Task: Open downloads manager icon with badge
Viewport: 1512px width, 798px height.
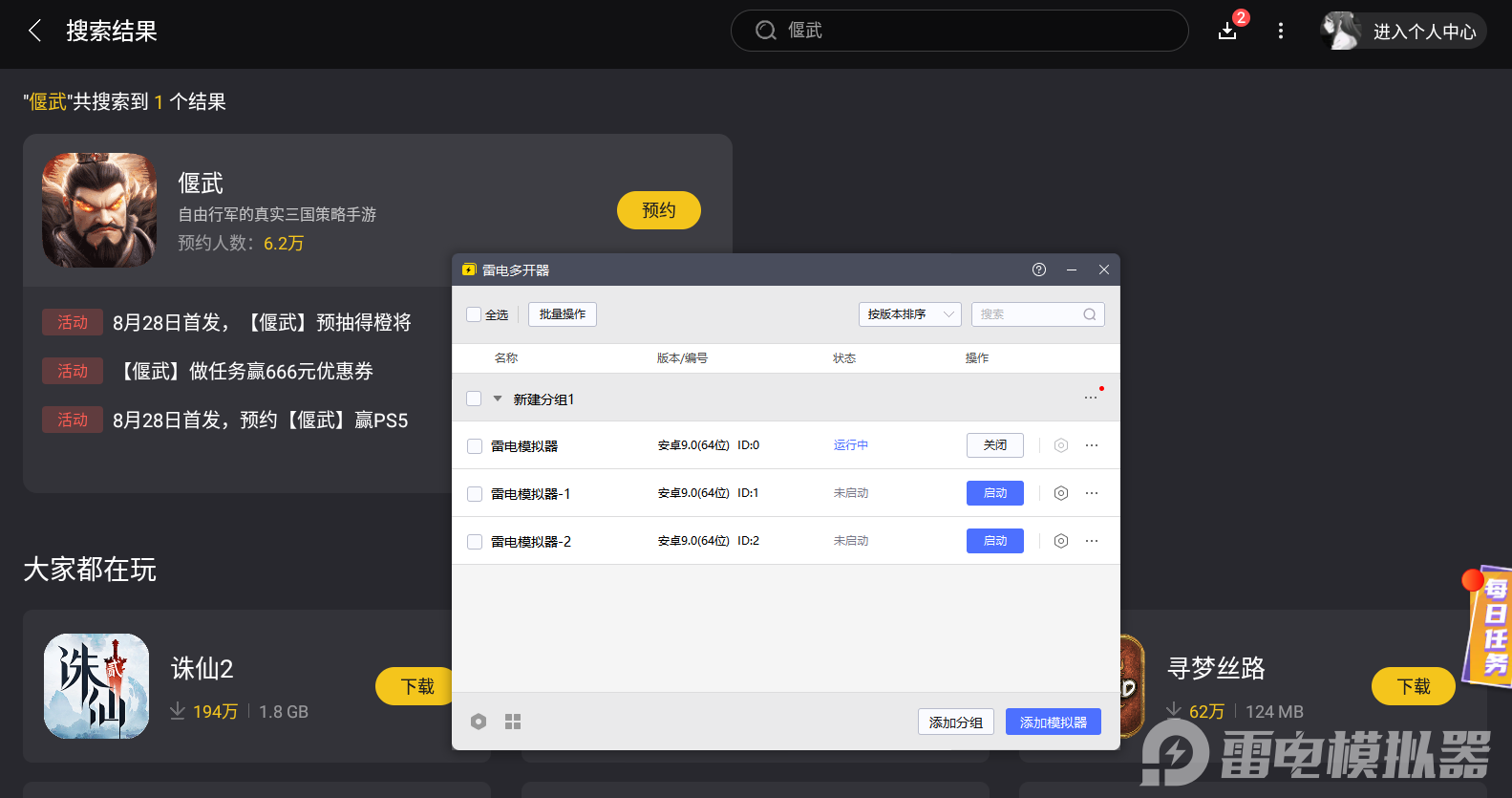Action: [x=1228, y=31]
